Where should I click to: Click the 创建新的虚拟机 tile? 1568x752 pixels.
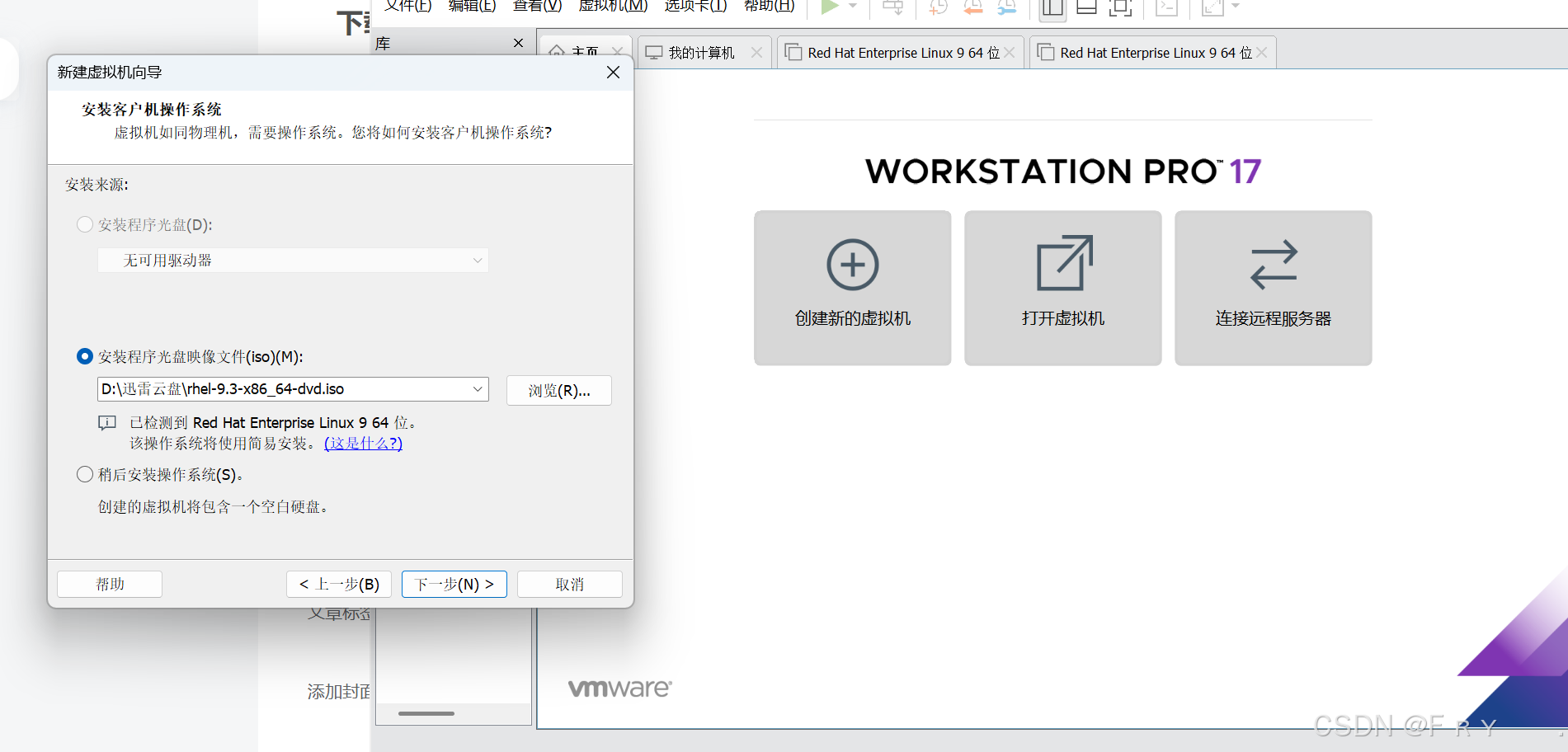(x=852, y=288)
